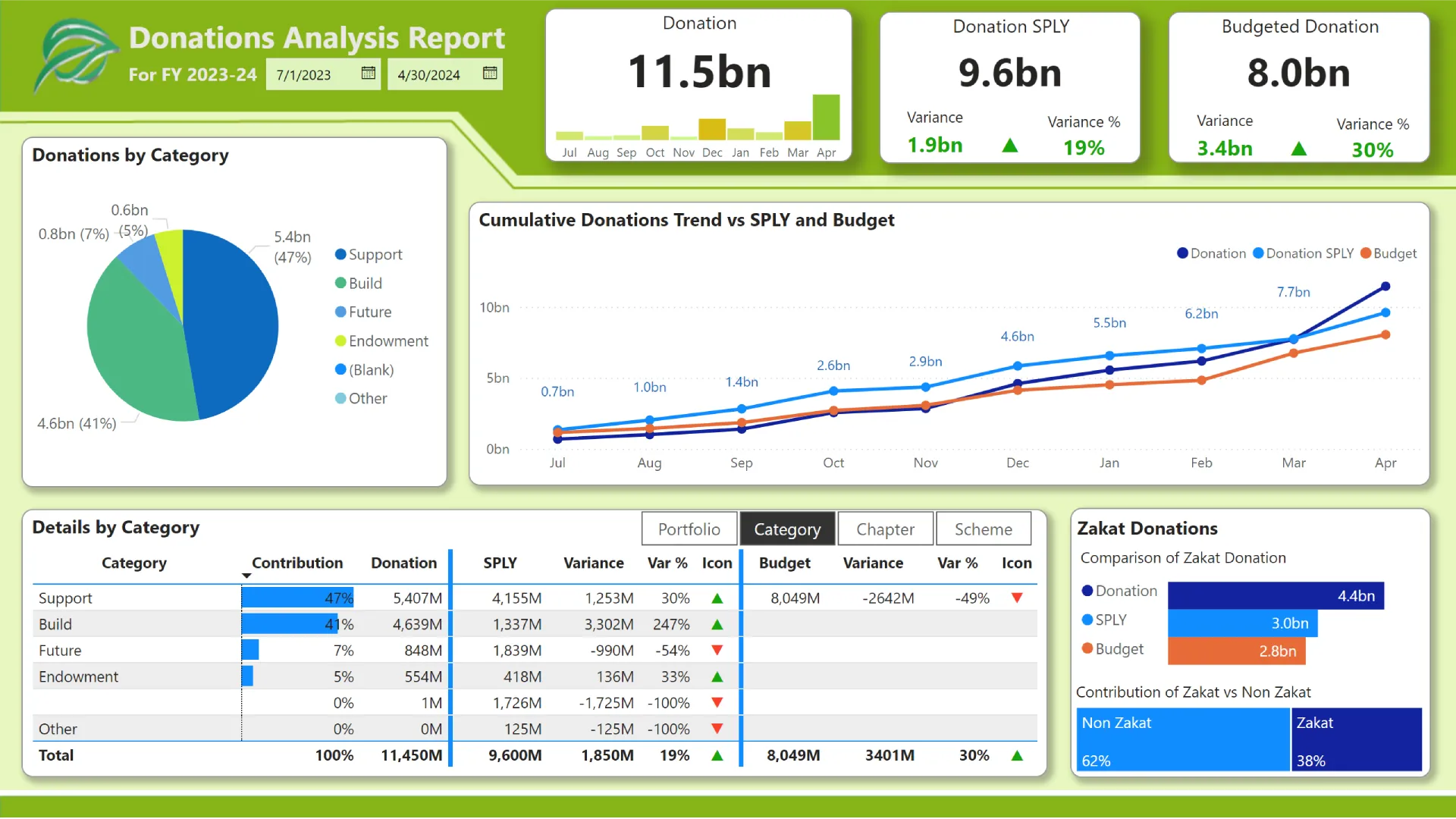
Task: Sort table by the SPLY column header
Action: [500, 563]
